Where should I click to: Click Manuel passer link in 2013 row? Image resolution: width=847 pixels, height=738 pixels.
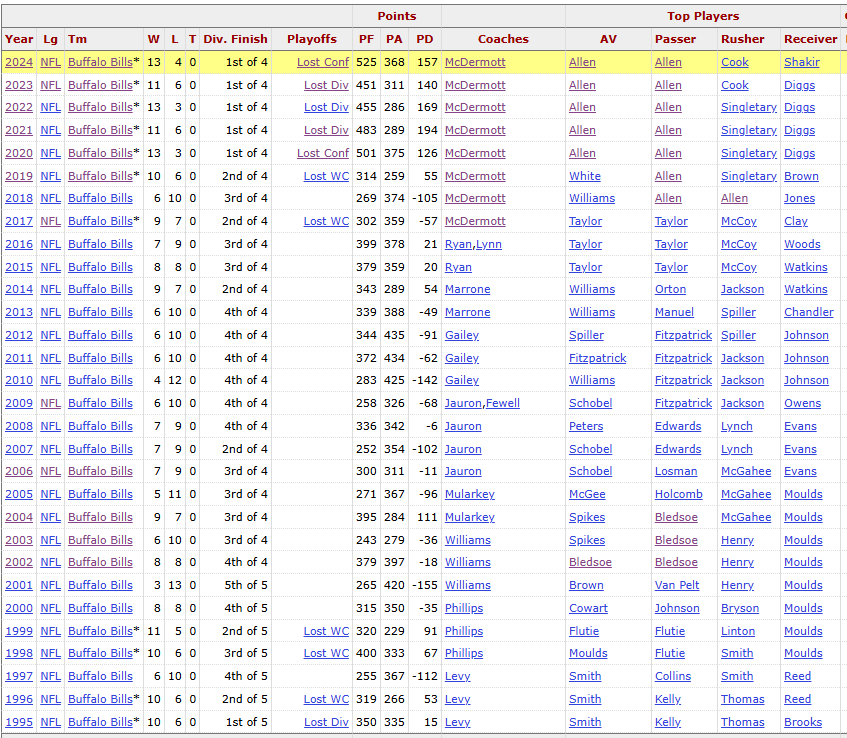pos(674,312)
